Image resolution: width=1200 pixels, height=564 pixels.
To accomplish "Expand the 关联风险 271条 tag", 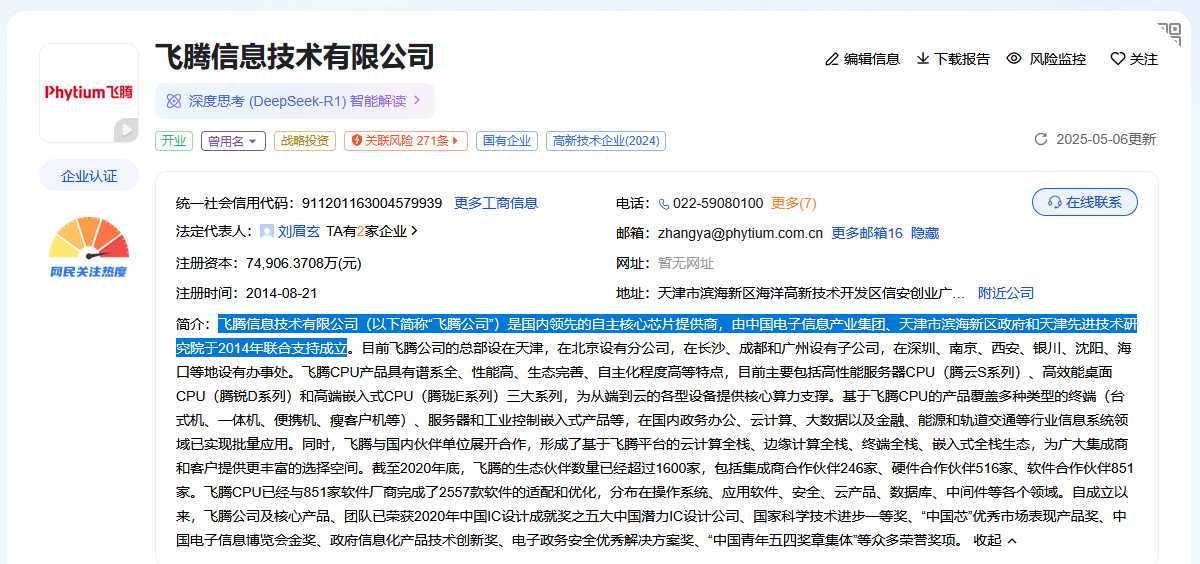I will [406, 141].
